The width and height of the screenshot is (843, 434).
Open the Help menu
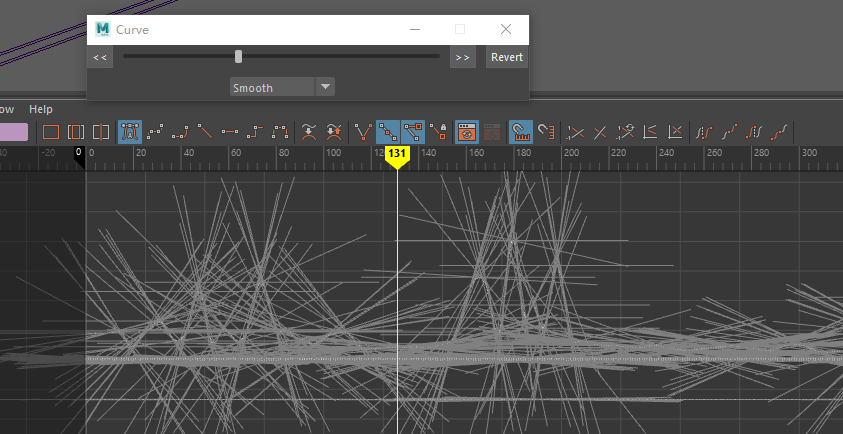click(41, 109)
